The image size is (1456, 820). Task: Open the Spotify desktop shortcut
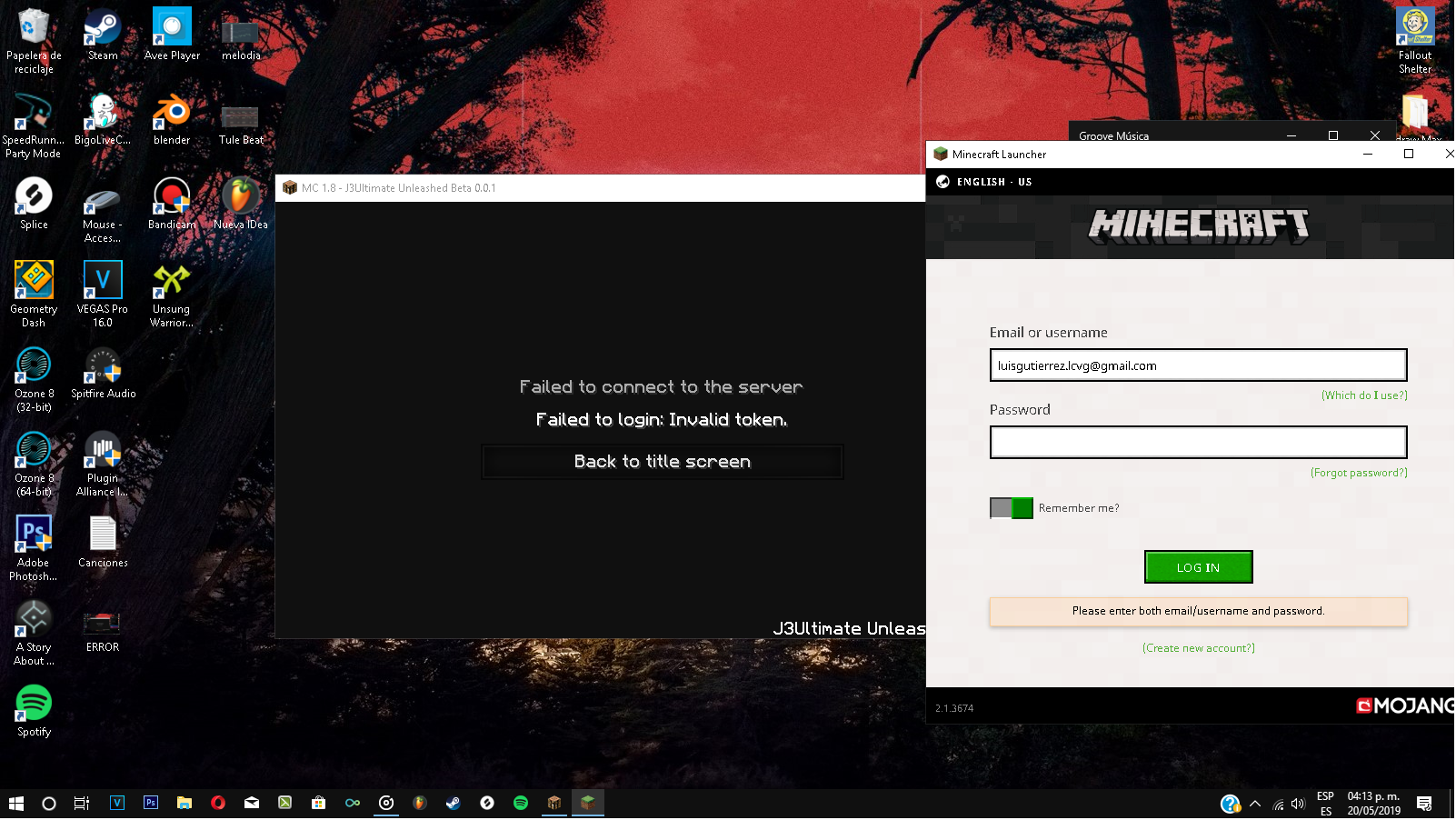[x=34, y=711]
